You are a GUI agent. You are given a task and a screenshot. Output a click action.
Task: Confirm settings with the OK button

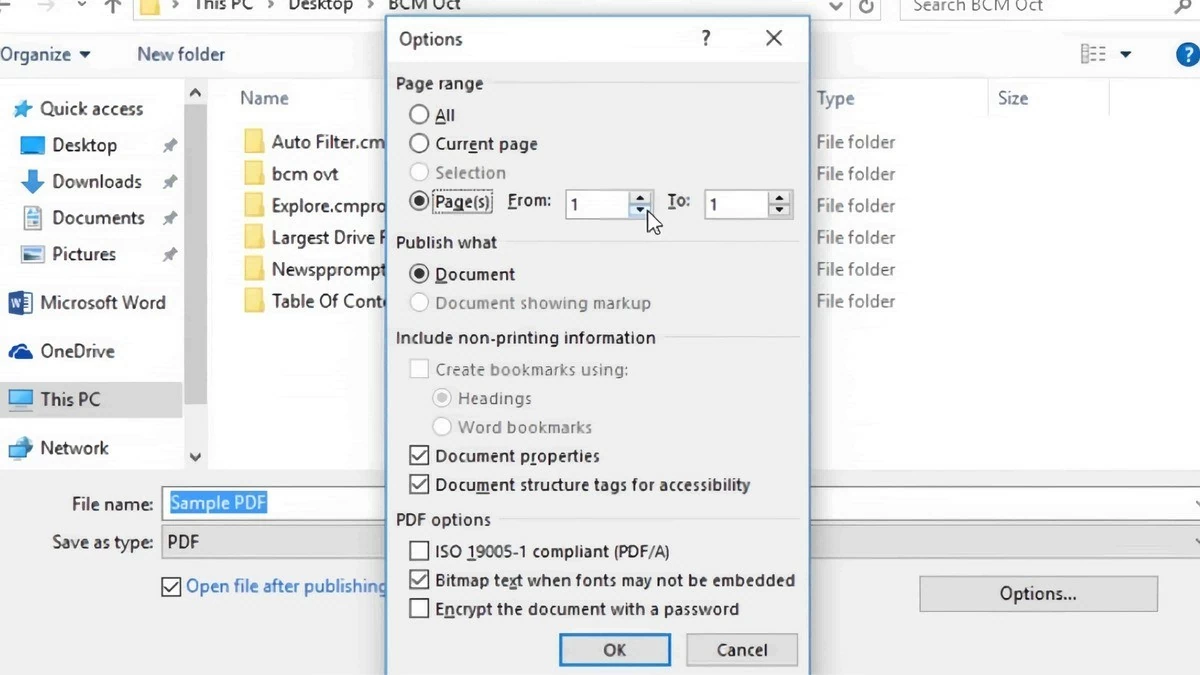tap(614, 649)
